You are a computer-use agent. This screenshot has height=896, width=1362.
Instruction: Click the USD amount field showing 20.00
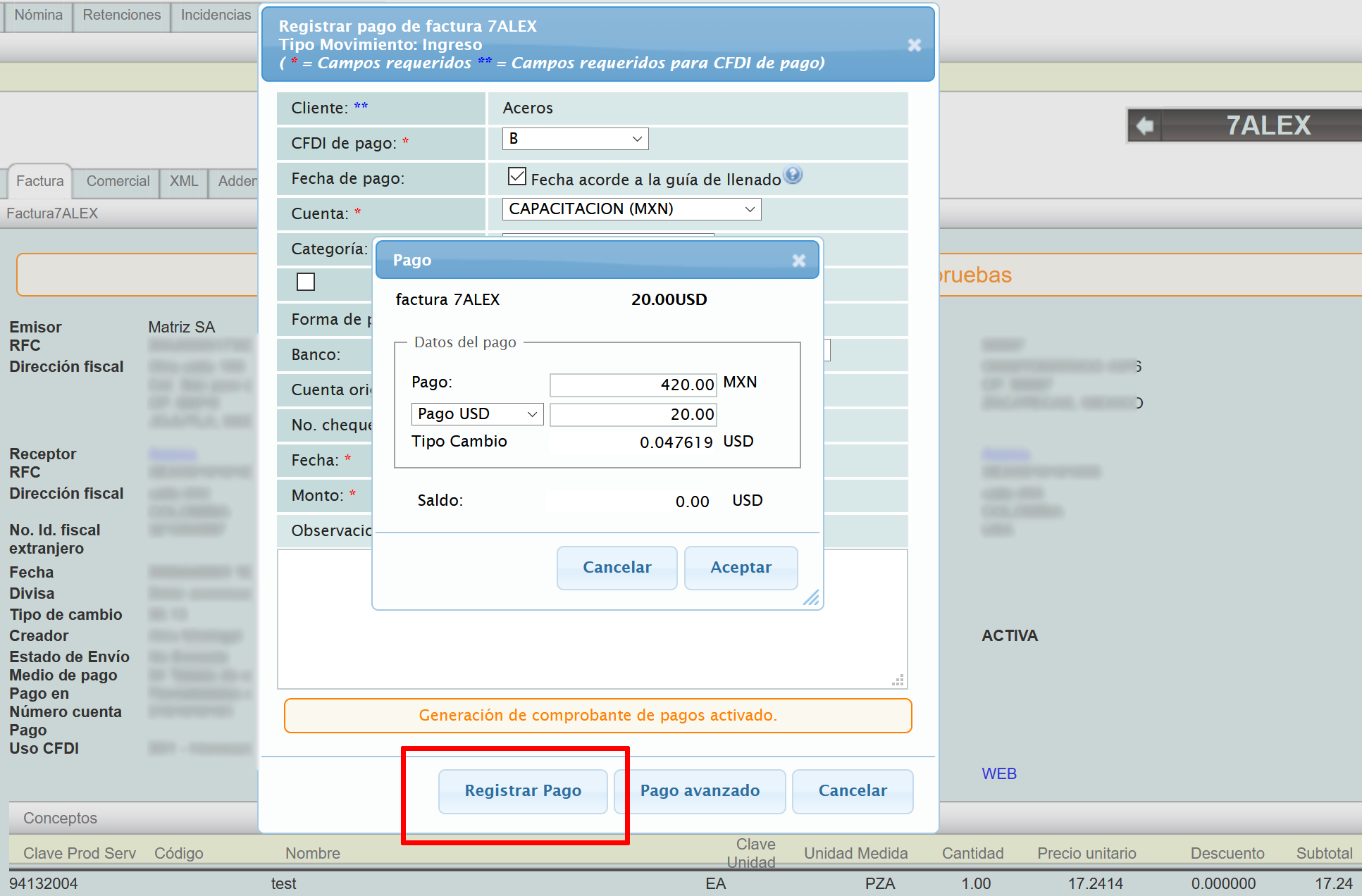pyautogui.click(x=632, y=414)
